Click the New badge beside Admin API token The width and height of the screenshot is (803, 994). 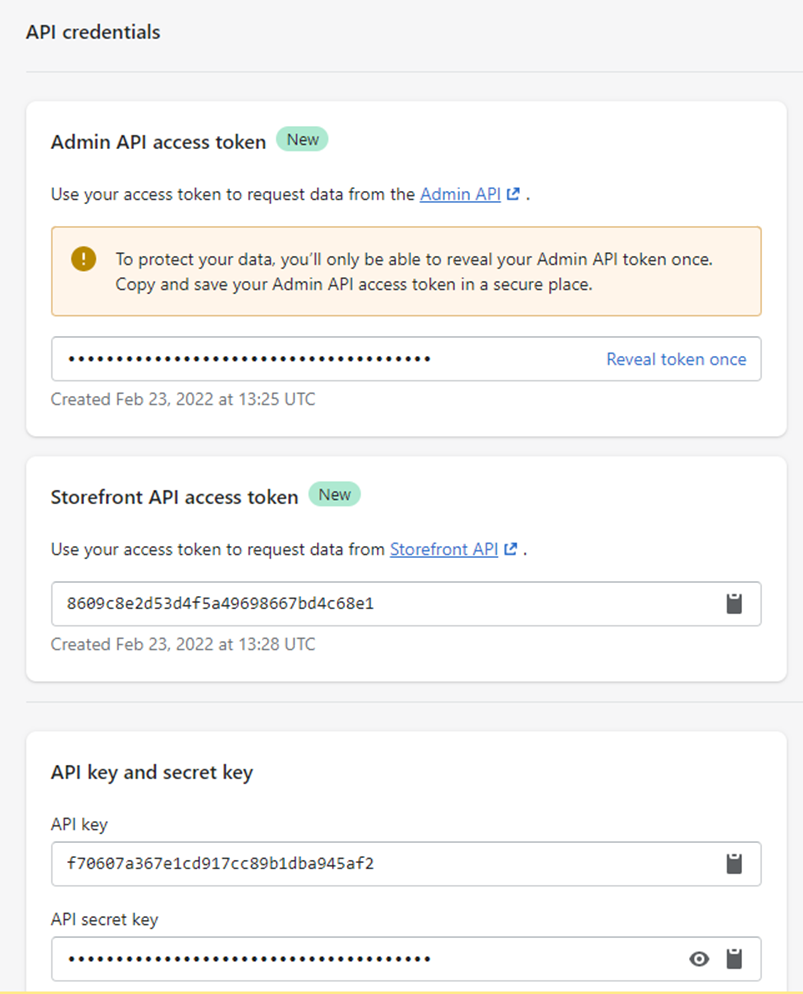302,140
